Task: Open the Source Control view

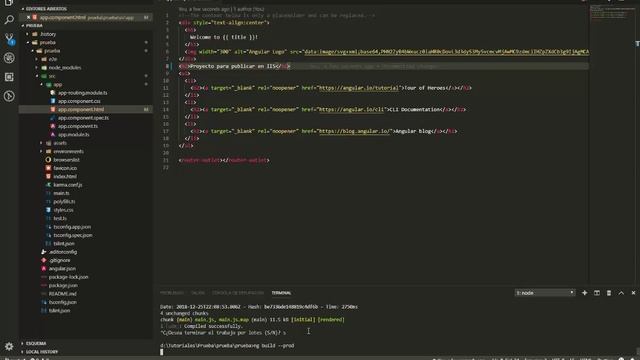Action: 9,39
